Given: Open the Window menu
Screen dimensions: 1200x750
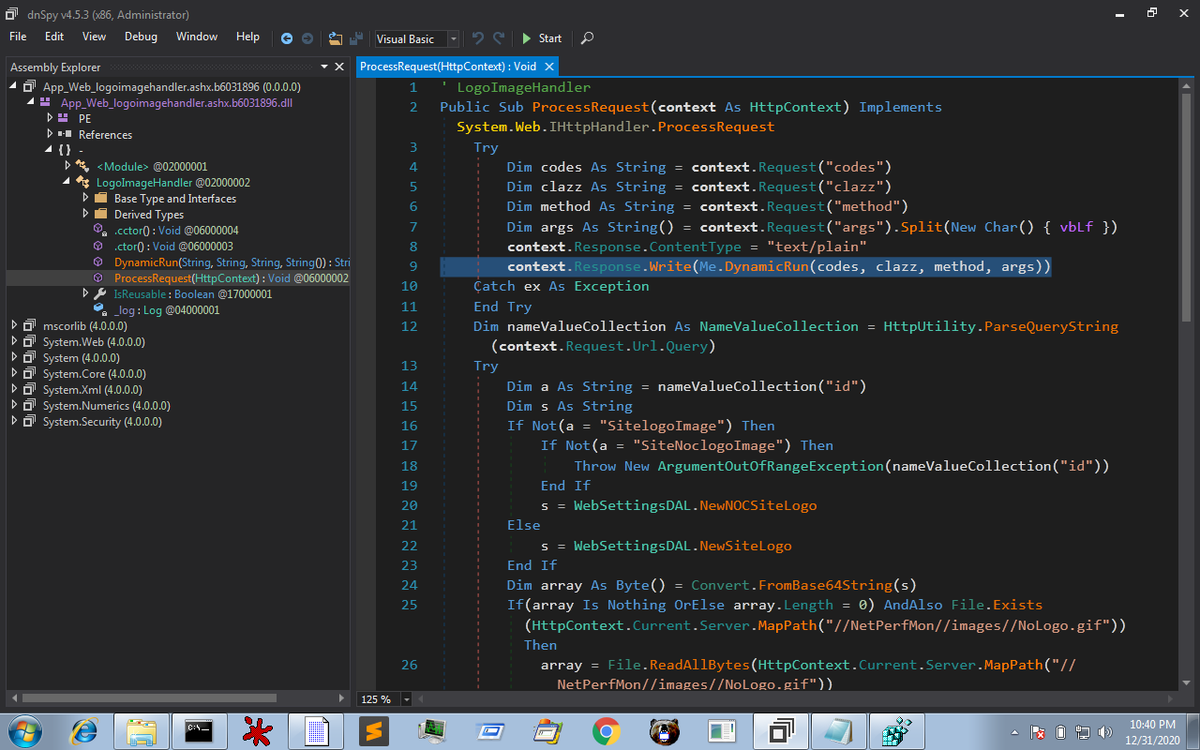Looking at the screenshot, I should click(197, 36).
